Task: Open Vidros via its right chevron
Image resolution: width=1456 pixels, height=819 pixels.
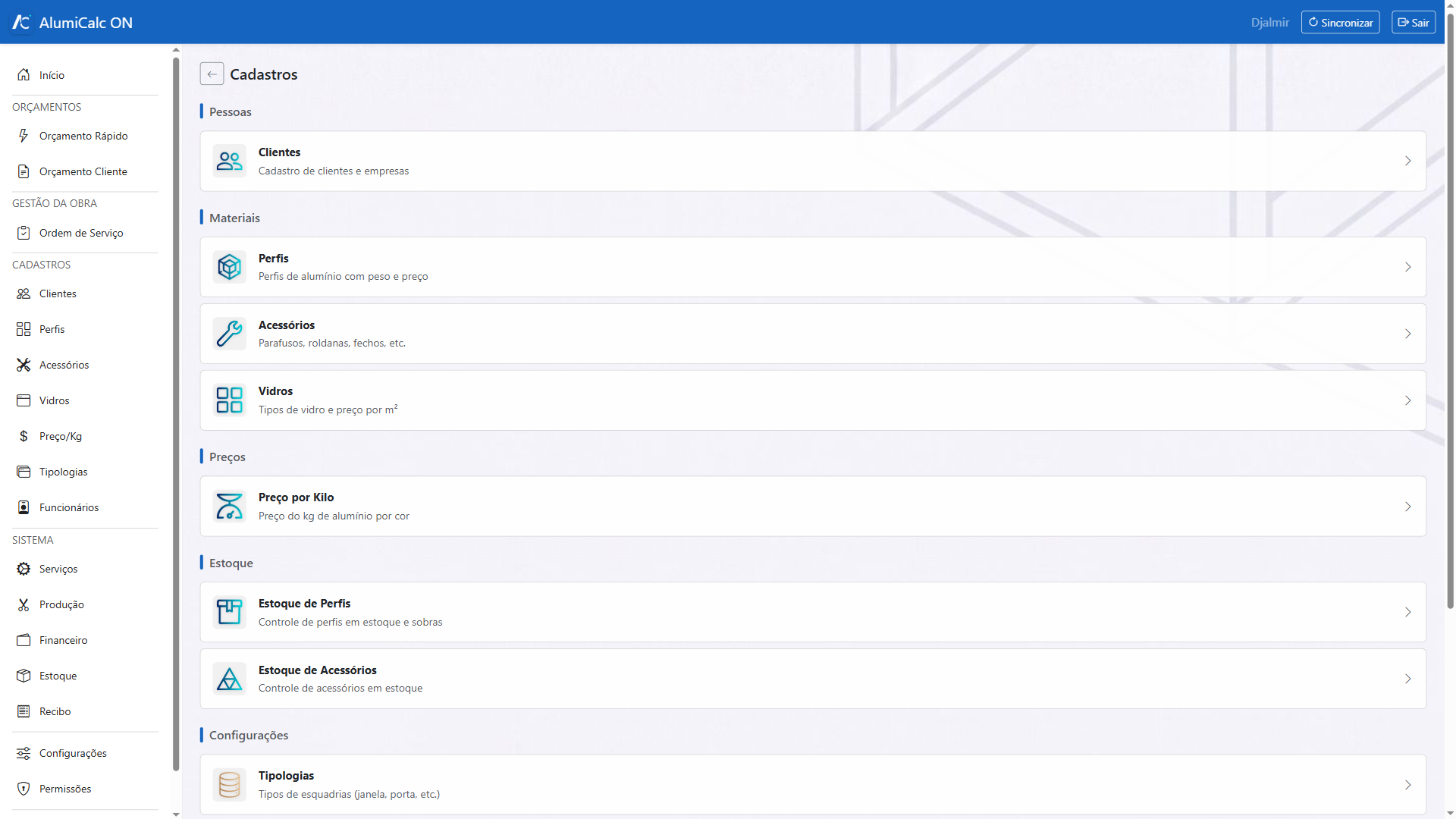Action: pyautogui.click(x=1407, y=400)
